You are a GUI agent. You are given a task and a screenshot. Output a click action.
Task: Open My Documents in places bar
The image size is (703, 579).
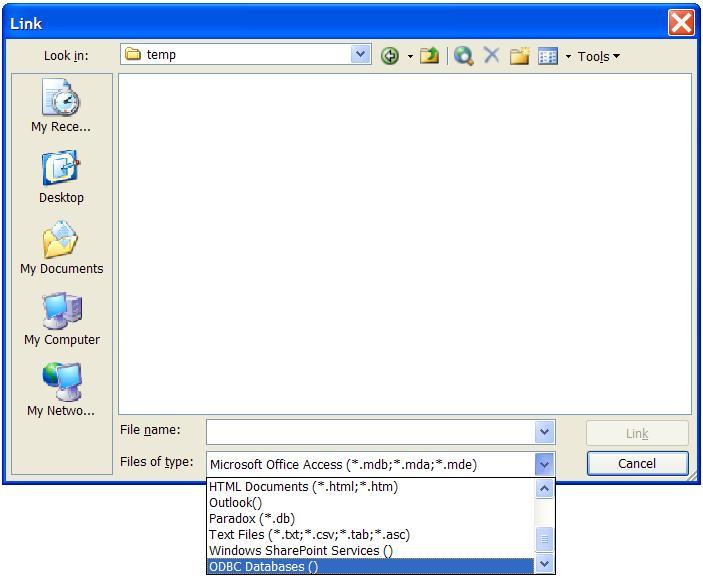61,248
